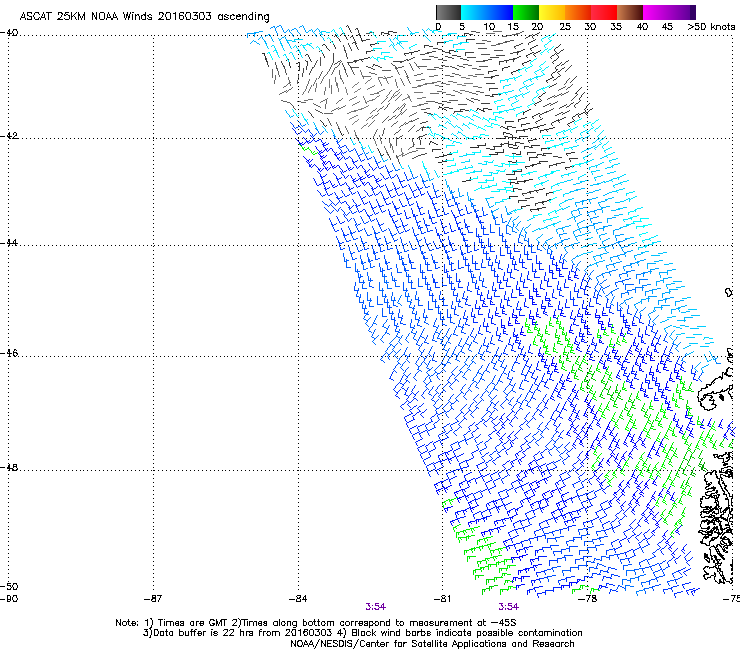Click the "-90" longitude label
The height and width of the screenshot is (650, 740).
tap(9, 599)
